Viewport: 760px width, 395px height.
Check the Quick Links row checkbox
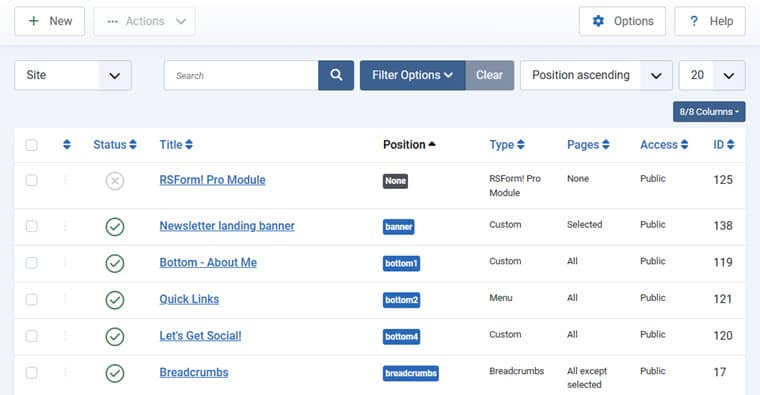coord(32,299)
